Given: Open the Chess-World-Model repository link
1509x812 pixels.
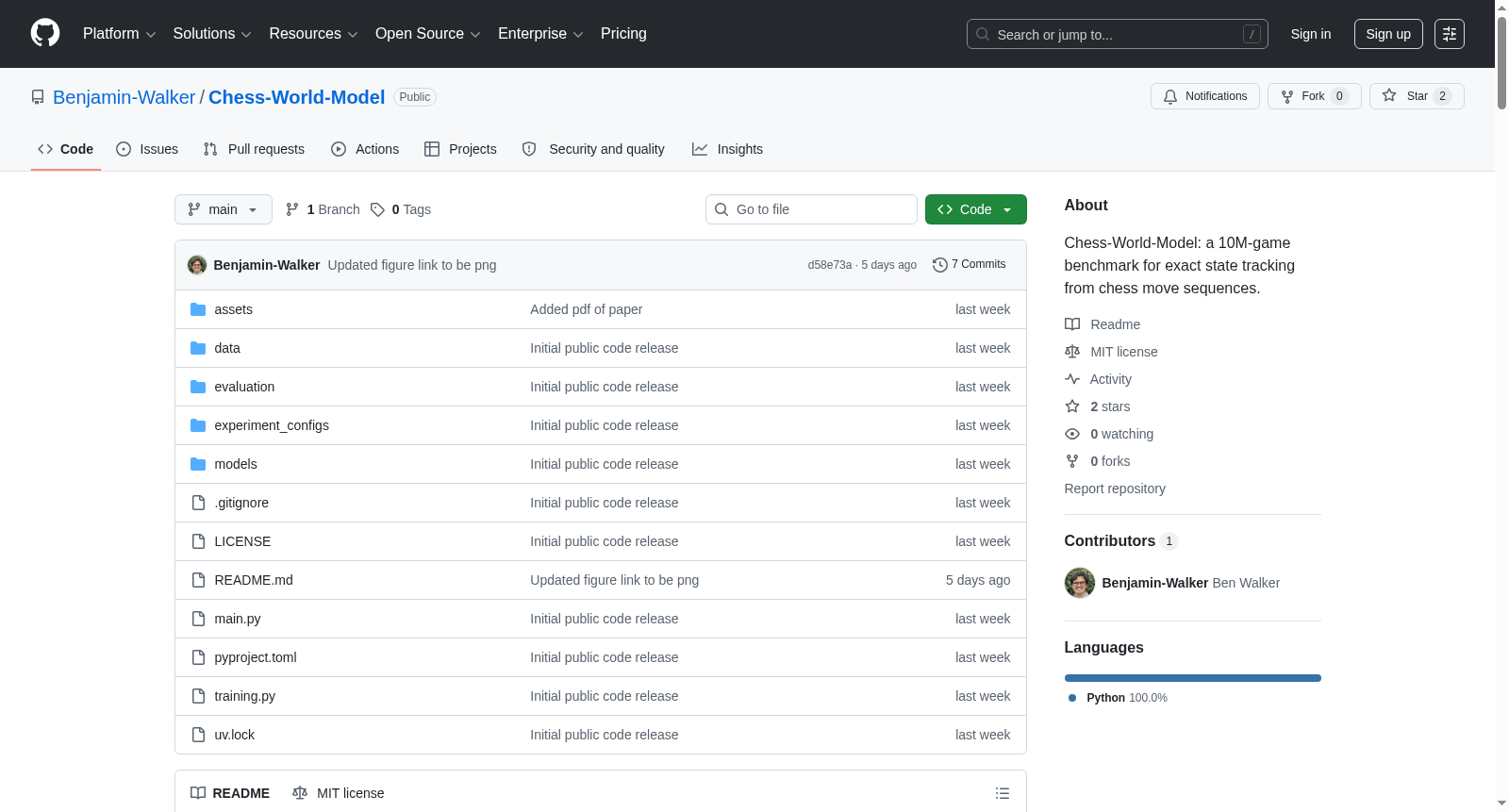Looking at the screenshot, I should pyautogui.click(x=296, y=97).
